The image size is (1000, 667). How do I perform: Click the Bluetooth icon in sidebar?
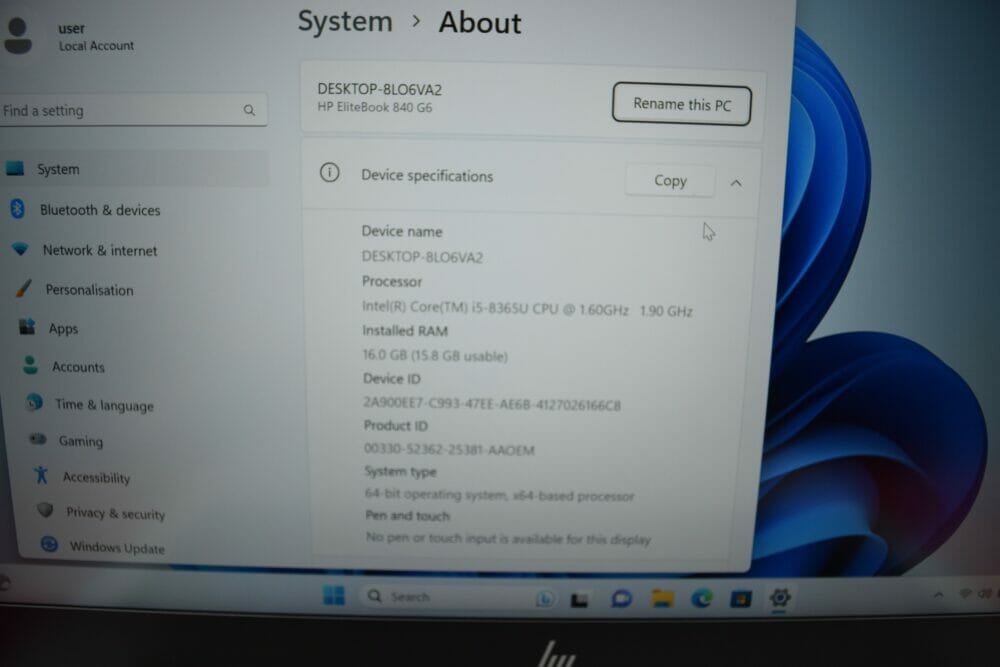17,209
